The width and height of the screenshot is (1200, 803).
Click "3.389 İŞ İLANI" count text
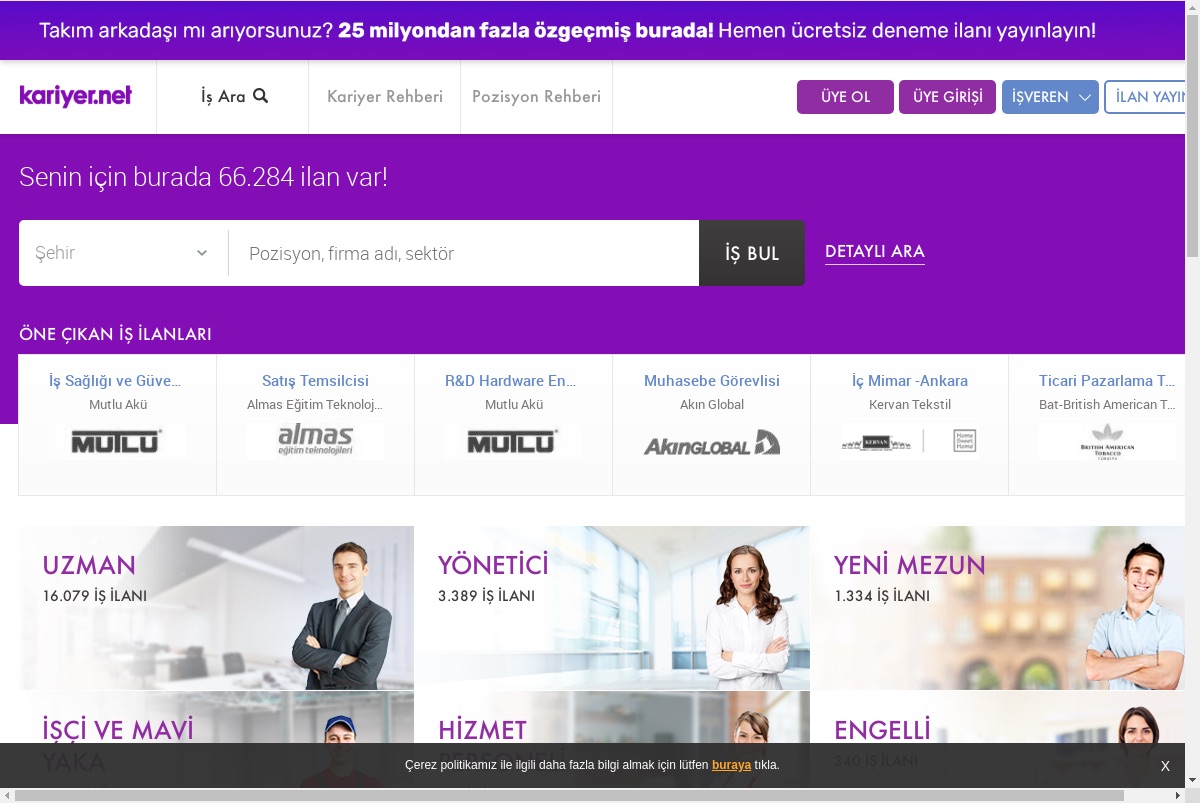[486, 596]
